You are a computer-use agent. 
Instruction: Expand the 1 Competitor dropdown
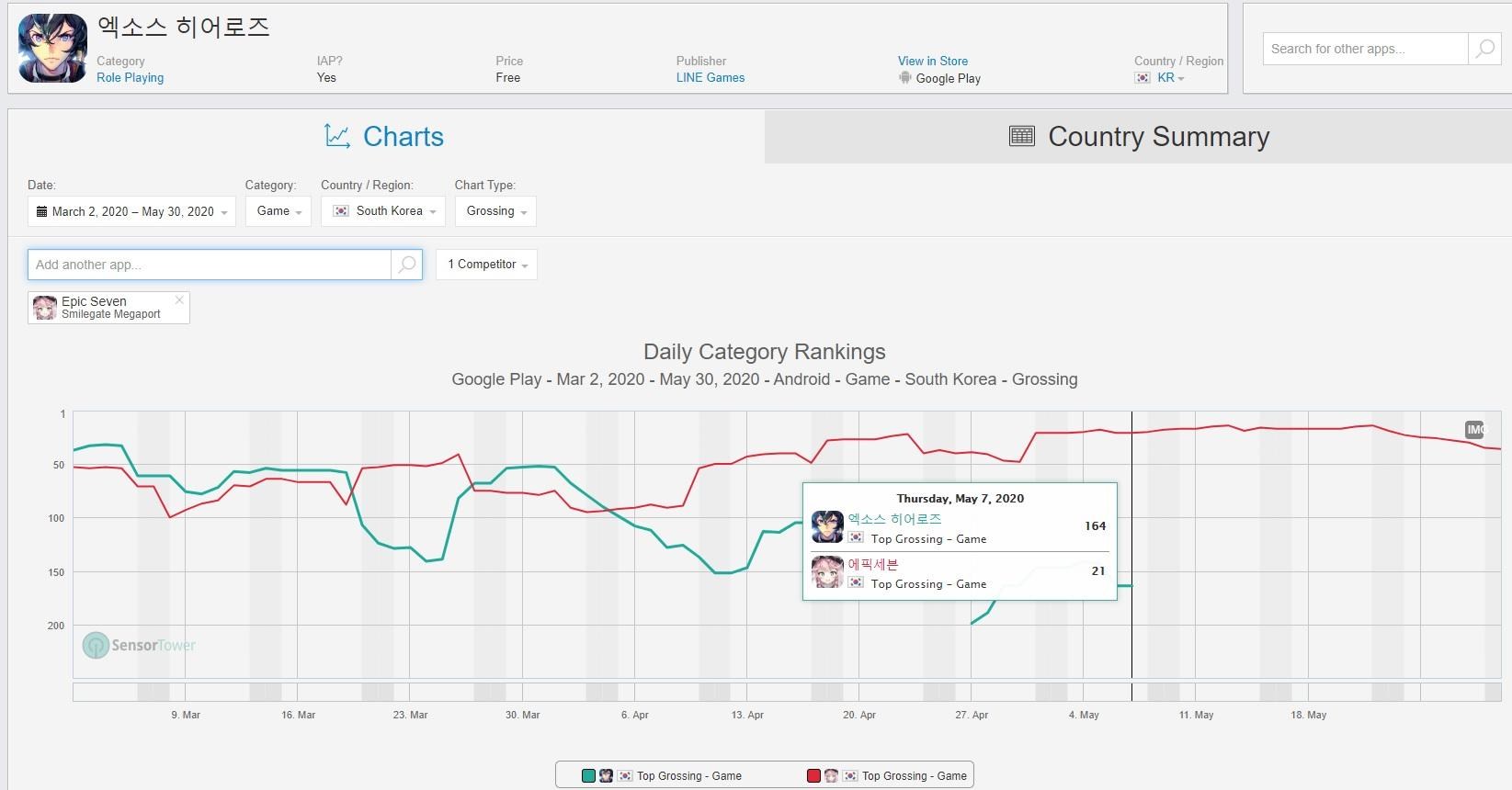pyautogui.click(x=487, y=265)
